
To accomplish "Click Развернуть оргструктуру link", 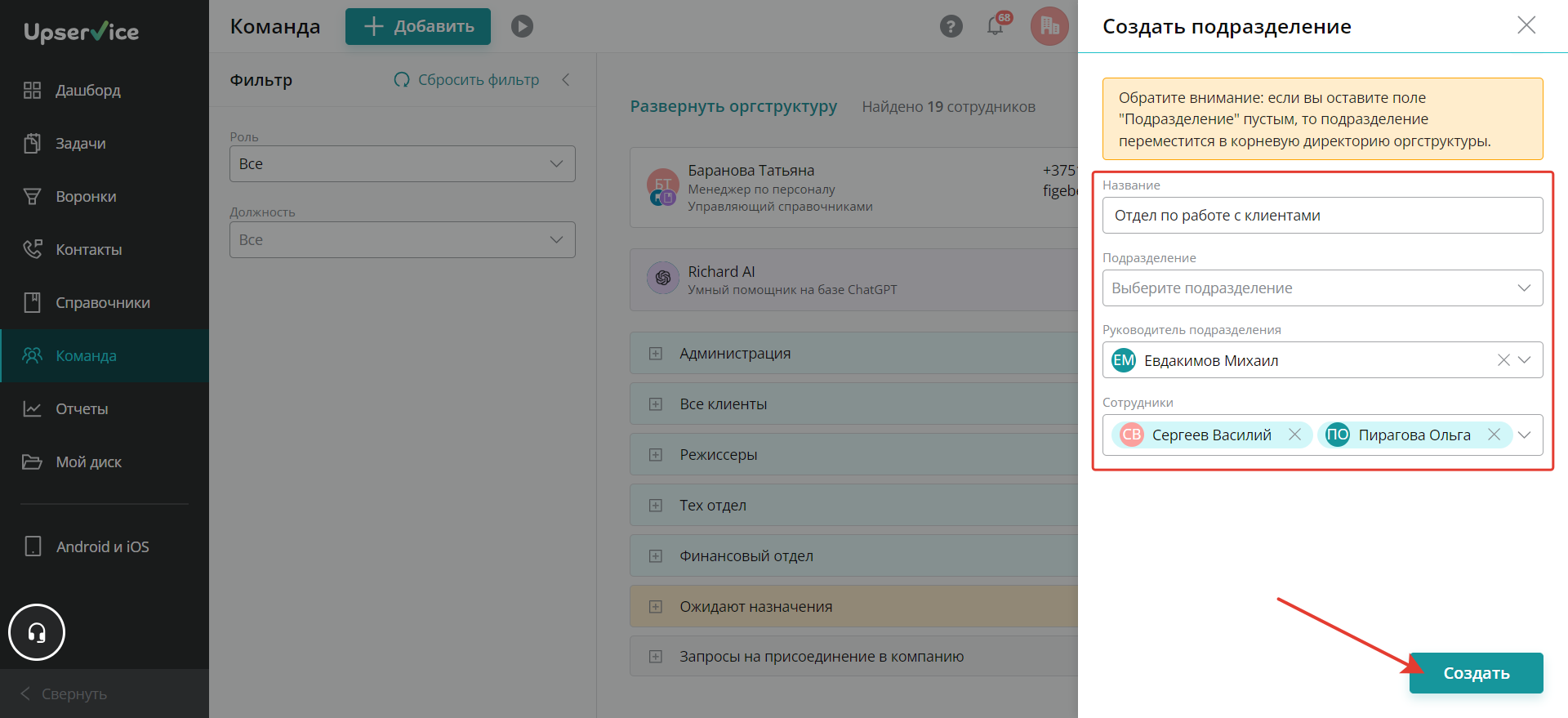I will pyautogui.click(x=733, y=106).
